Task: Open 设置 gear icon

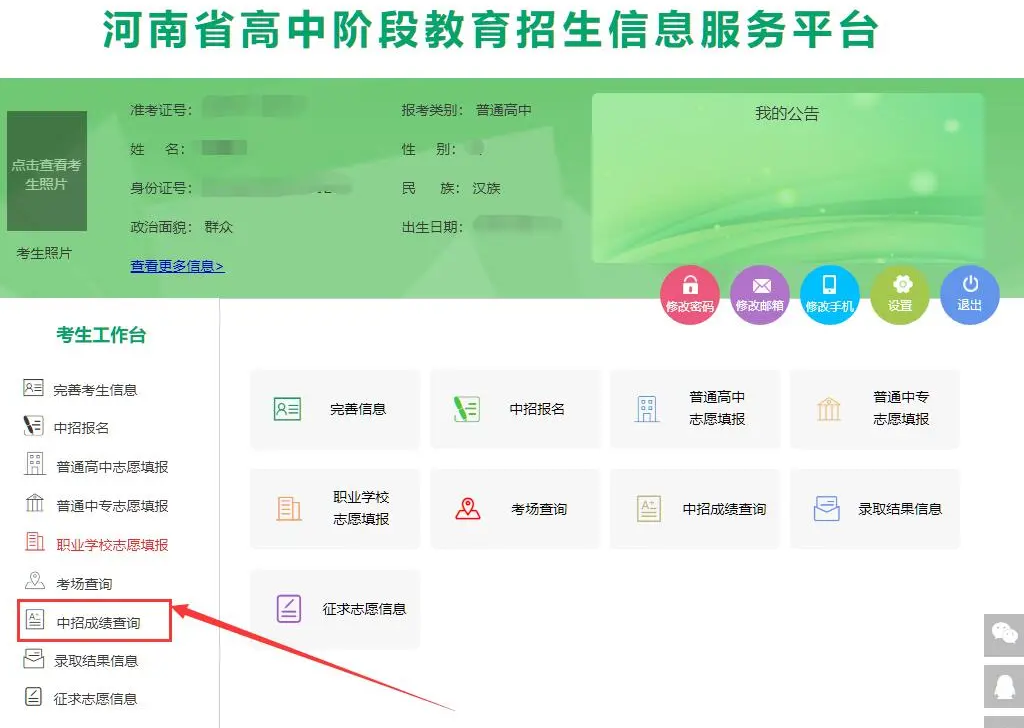Action: pos(900,295)
